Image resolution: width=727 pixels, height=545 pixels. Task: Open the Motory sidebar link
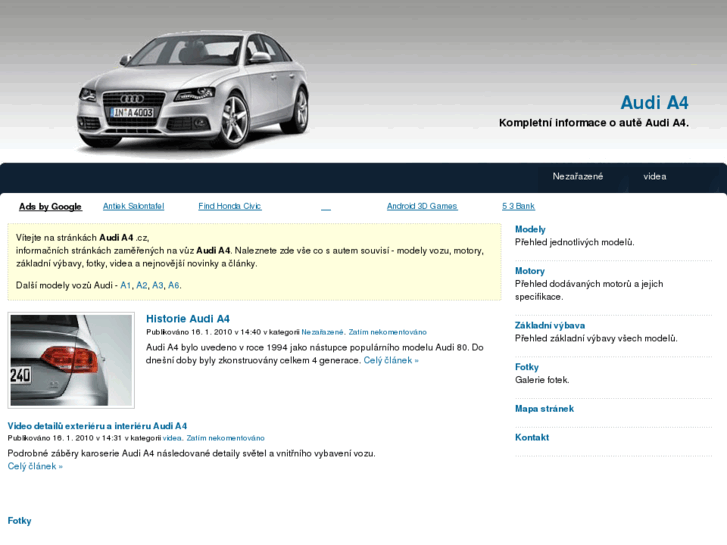click(x=529, y=271)
